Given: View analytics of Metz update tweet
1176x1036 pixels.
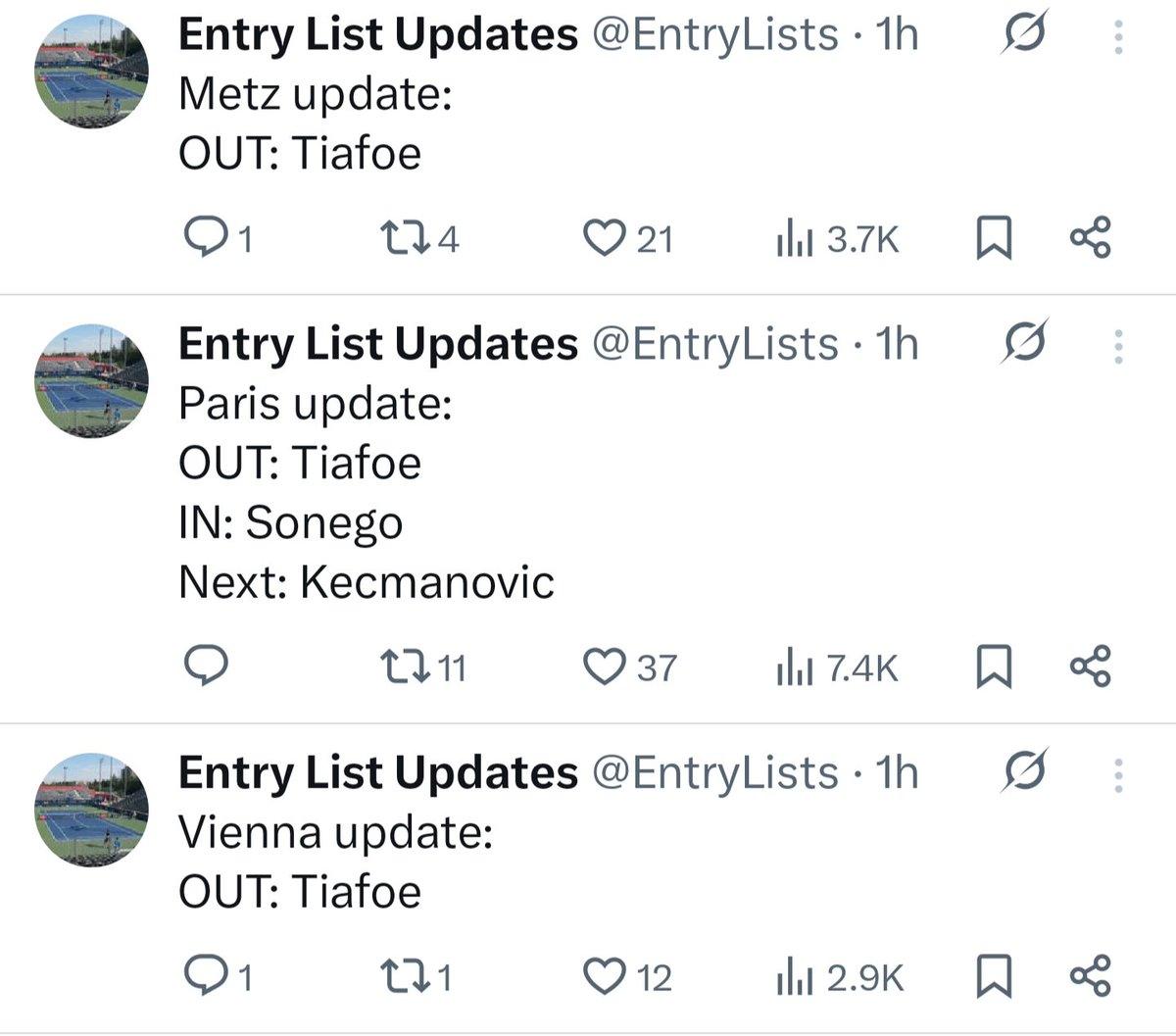Looking at the screenshot, I should coord(795,238).
